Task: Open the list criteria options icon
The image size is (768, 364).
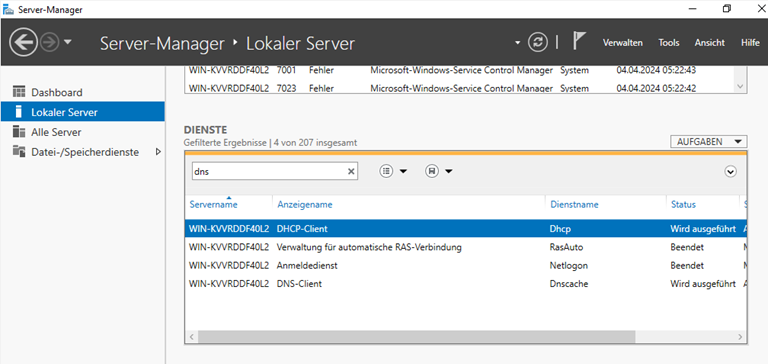Action: pos(387,171)
